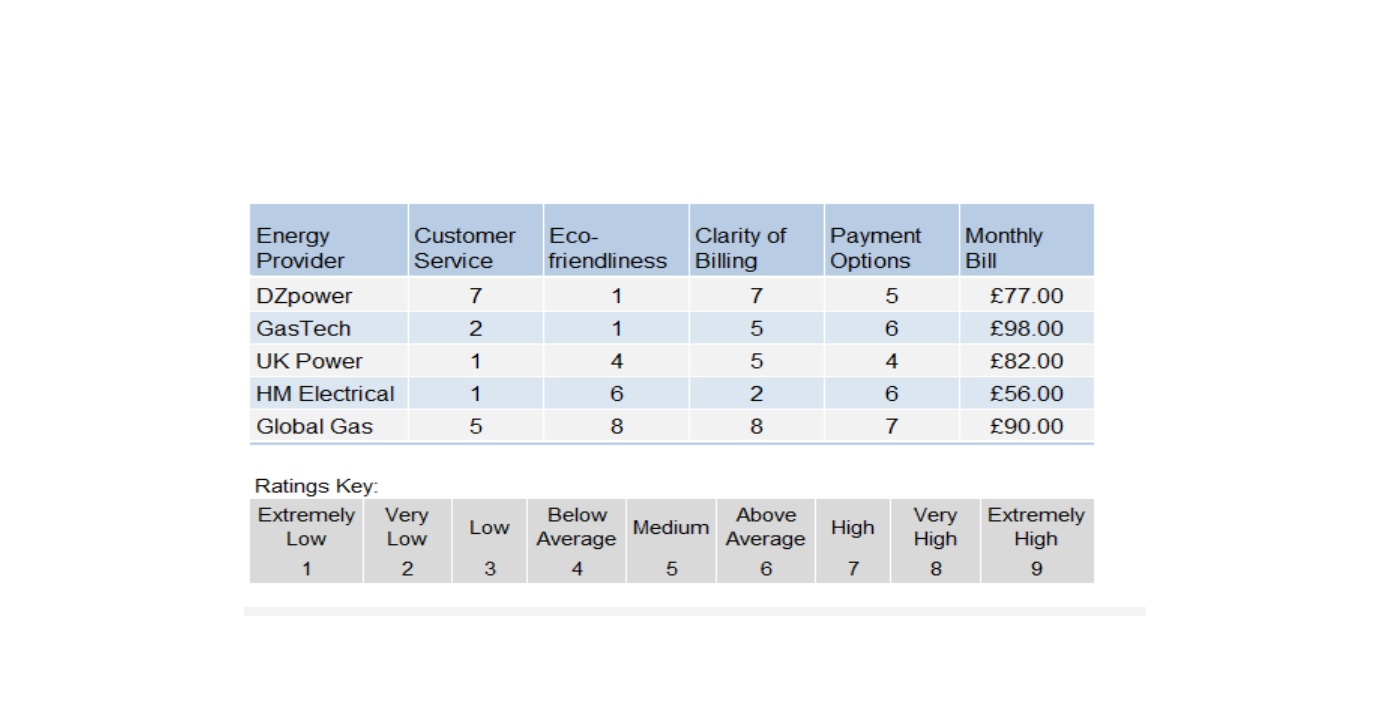Click the Payment Options column header
Viewport: 1391px width, 716px height.
coord(891,240)
